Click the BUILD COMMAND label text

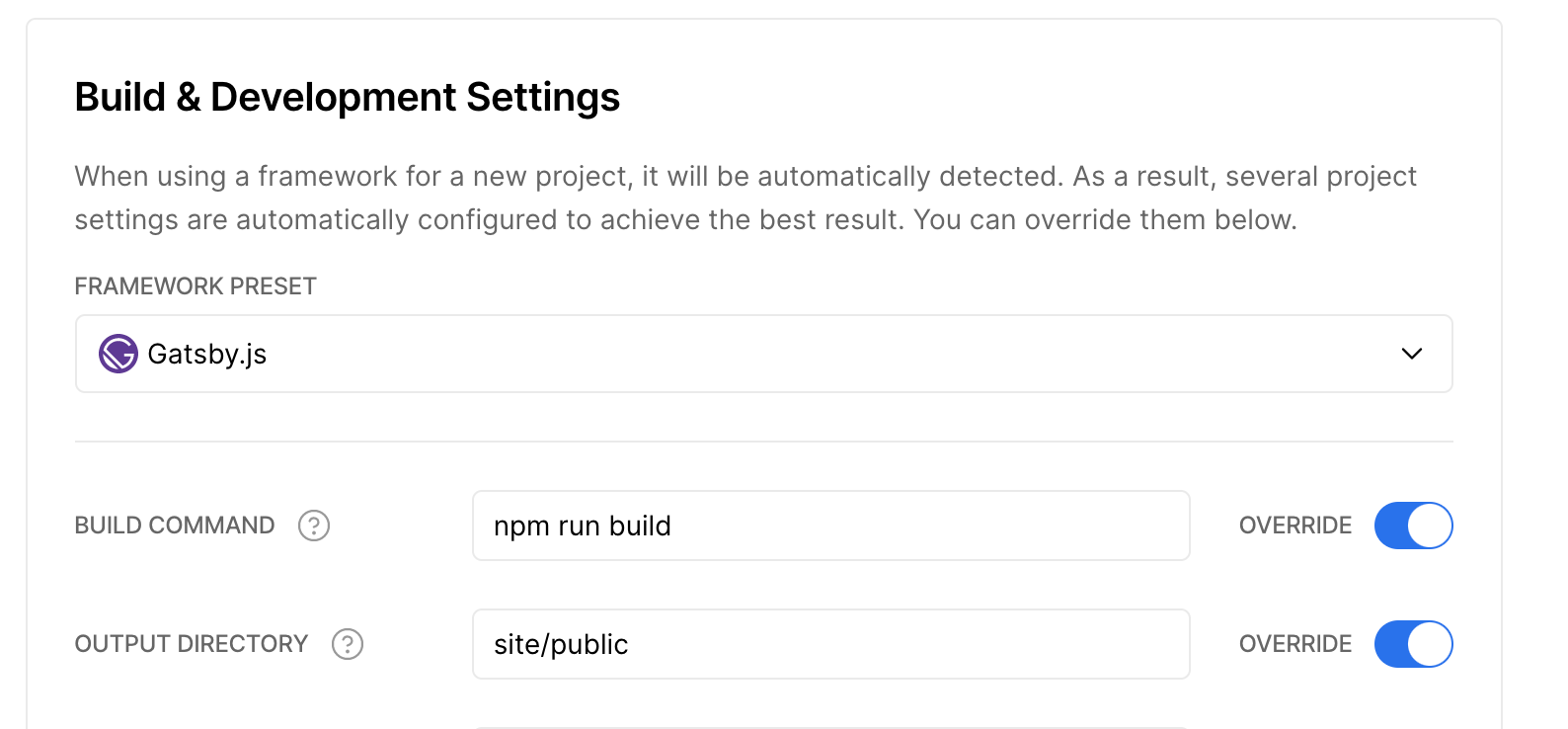175,526
